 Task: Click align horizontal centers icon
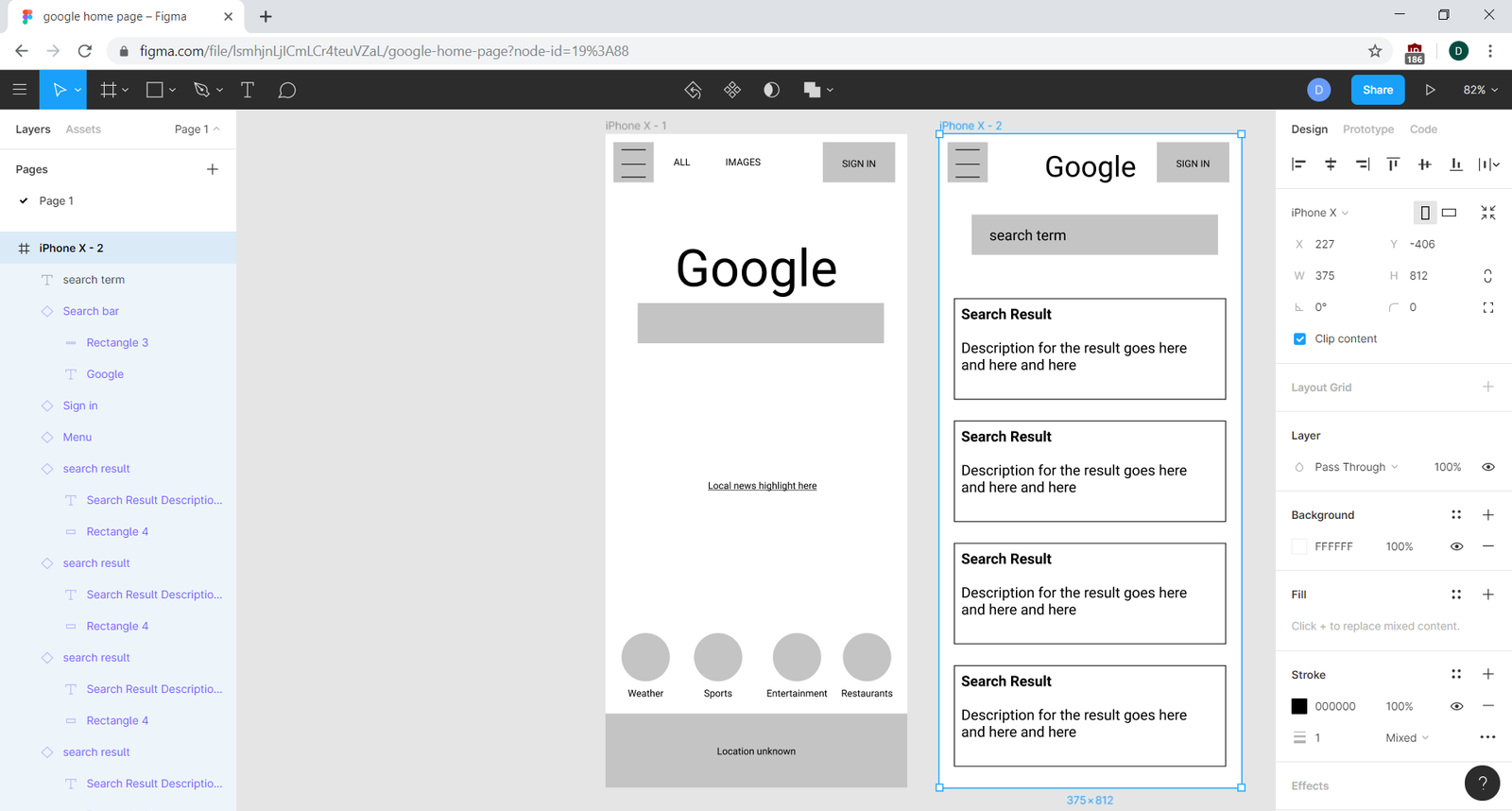pos(1331,164)
